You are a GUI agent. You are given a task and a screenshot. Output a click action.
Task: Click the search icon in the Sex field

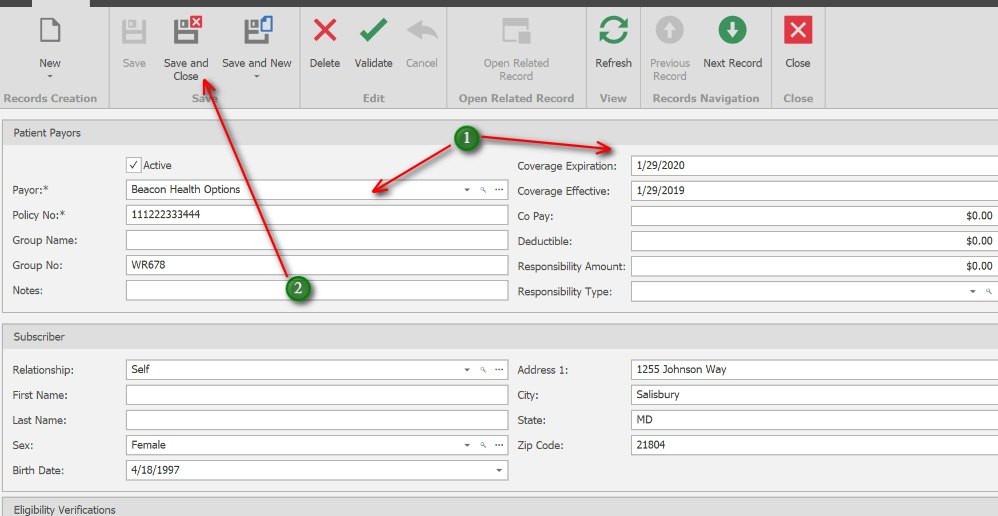pos(482,445)
